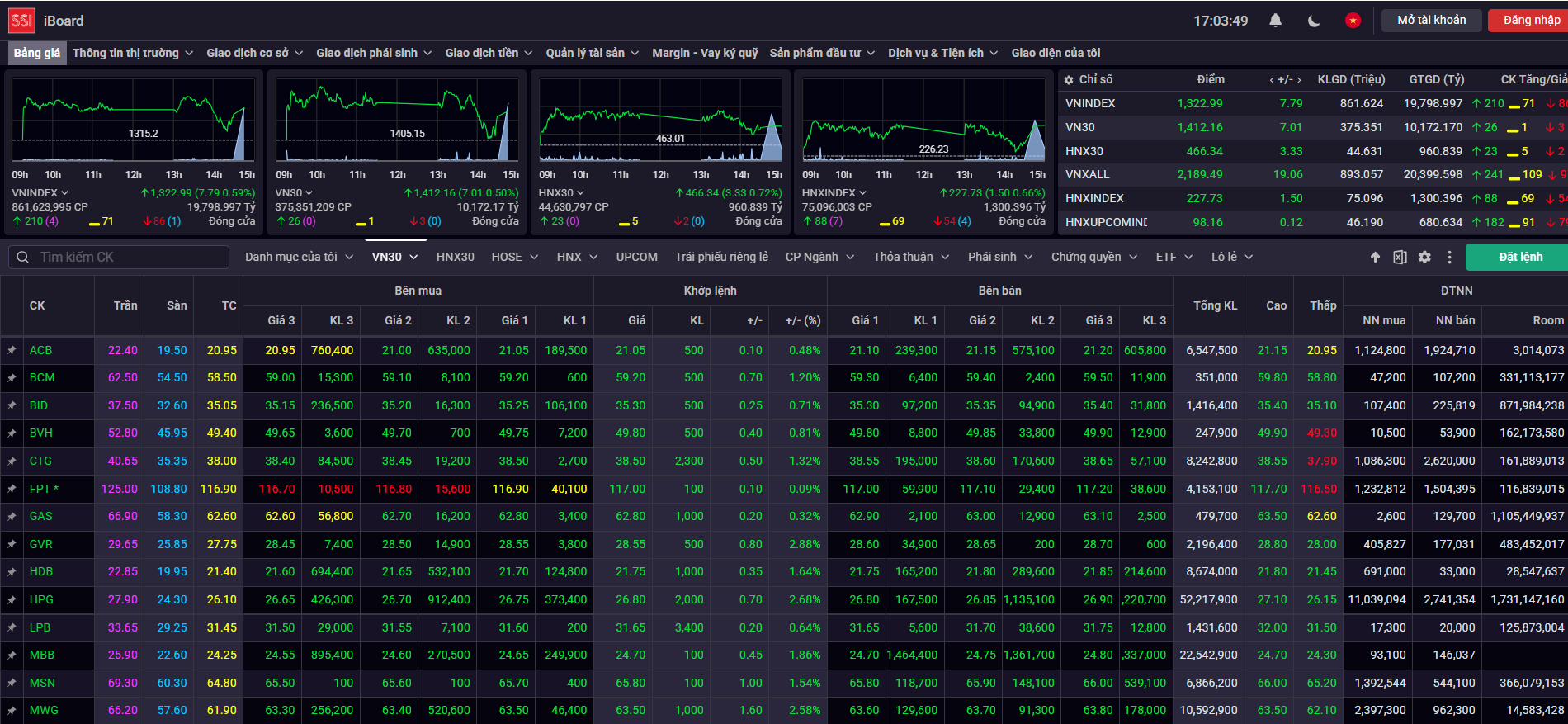Open Giao diện của tôi menu item
Image resolution: width=1568 pixels, height=724 pixels.
pyautogui.click(x=1056, y=53)
